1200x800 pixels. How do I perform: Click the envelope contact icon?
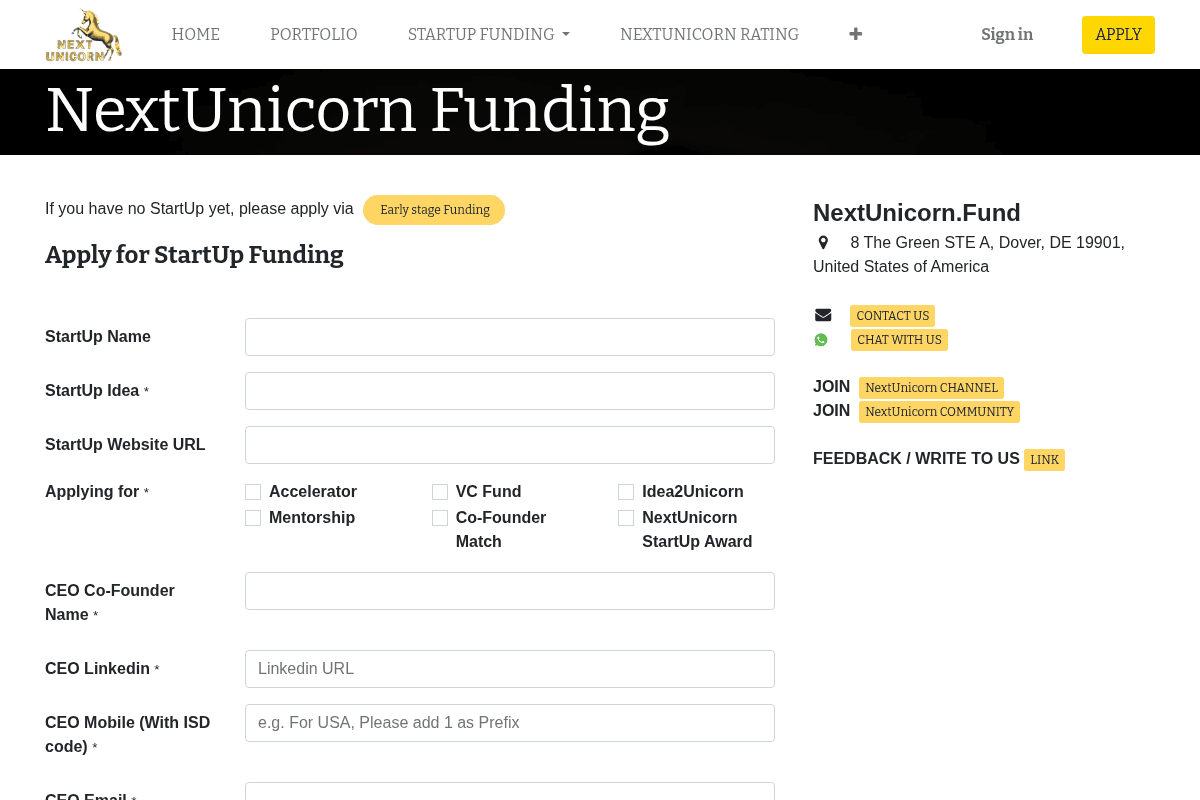tap(823, 315)
